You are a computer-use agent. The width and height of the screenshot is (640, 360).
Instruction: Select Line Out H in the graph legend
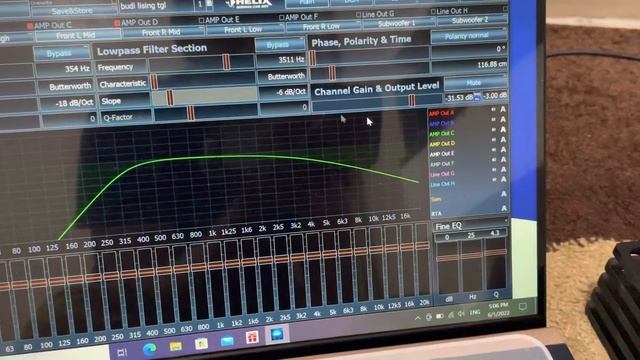coord(443,184)
